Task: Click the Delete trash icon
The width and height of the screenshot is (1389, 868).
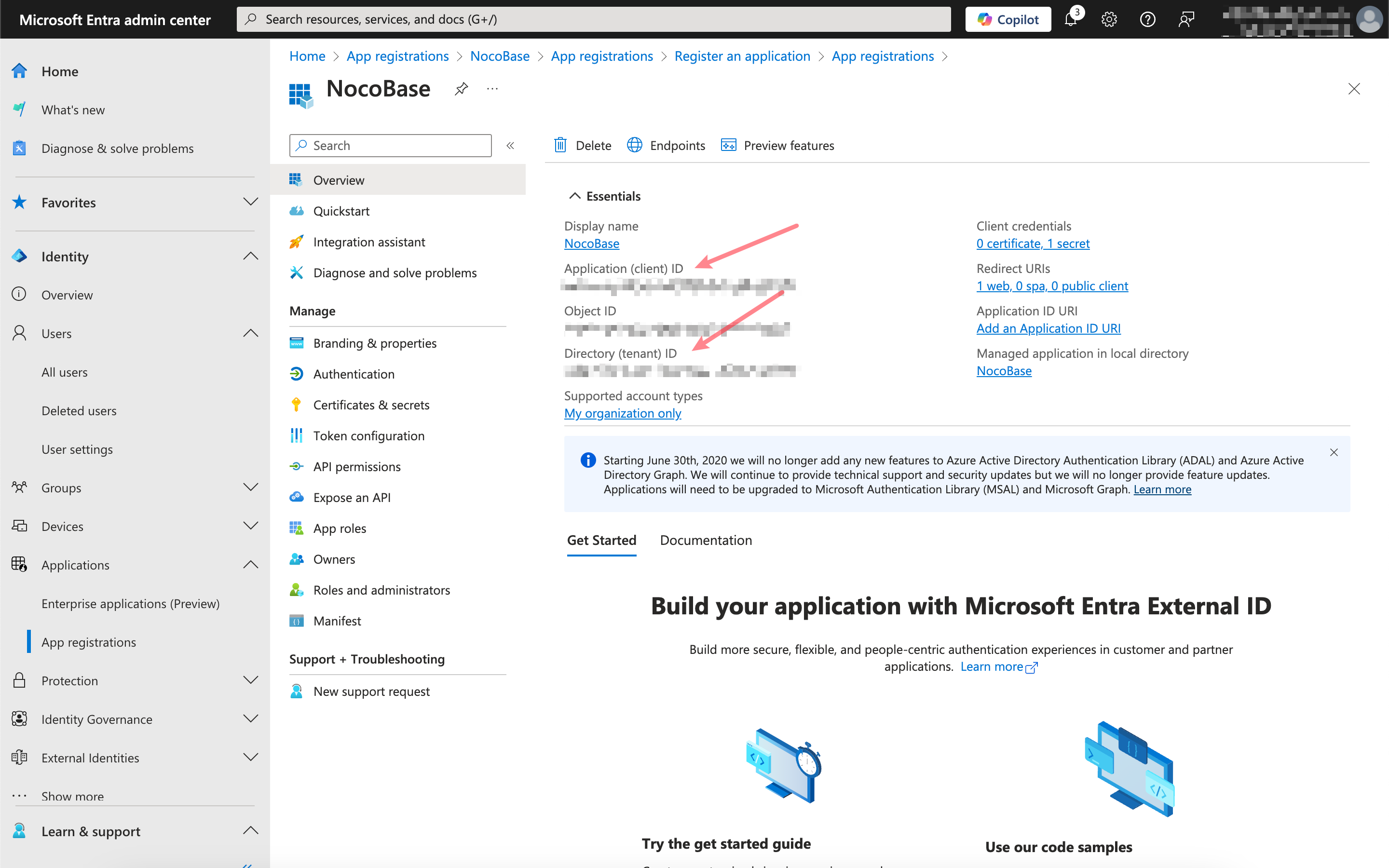Action: (x=560, y=145)
